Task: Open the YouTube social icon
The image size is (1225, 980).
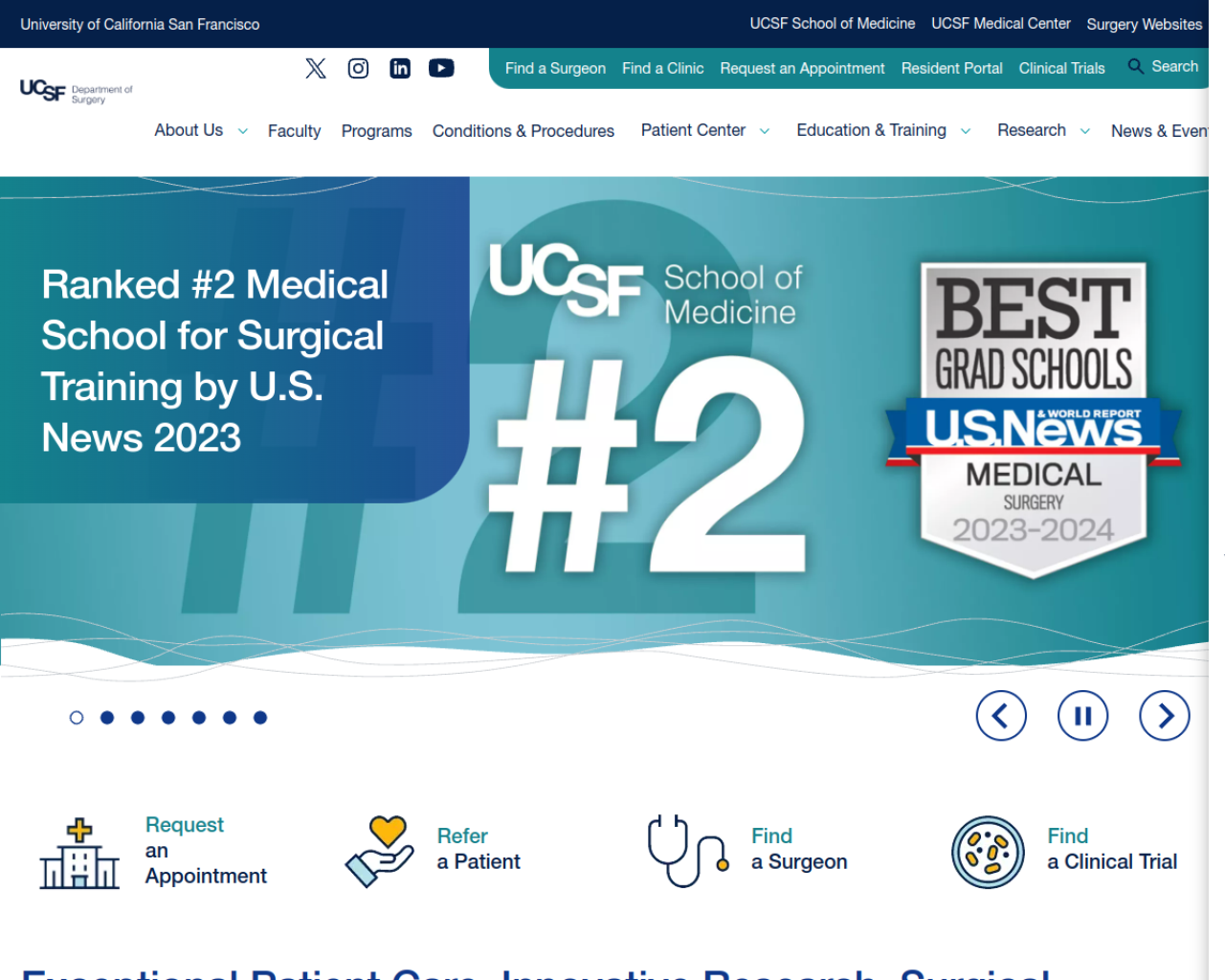Action: [x=441, y=68]
